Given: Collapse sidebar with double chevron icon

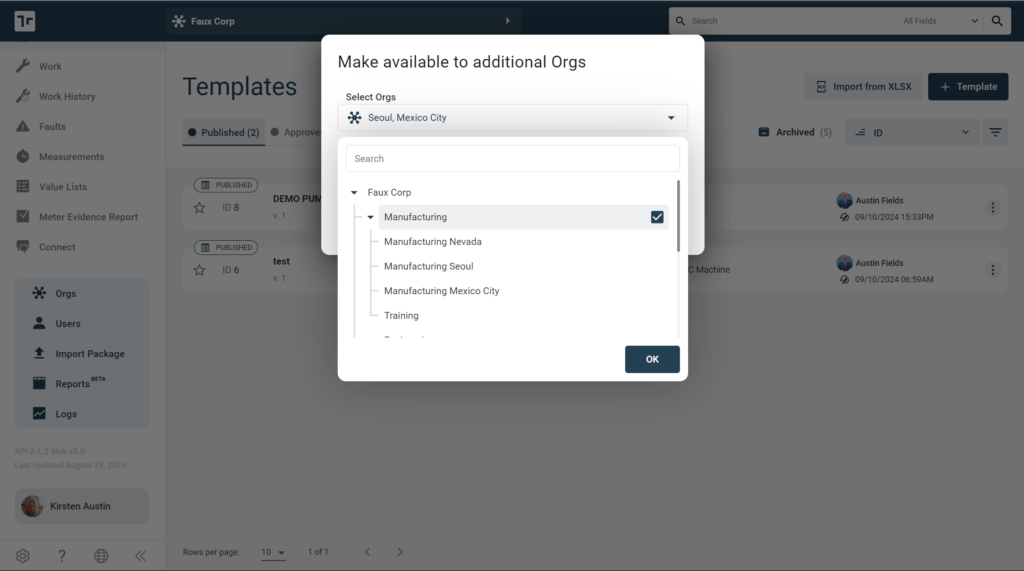Looking at the screenshot, I should pyautogui.click(x=140, y=556).
